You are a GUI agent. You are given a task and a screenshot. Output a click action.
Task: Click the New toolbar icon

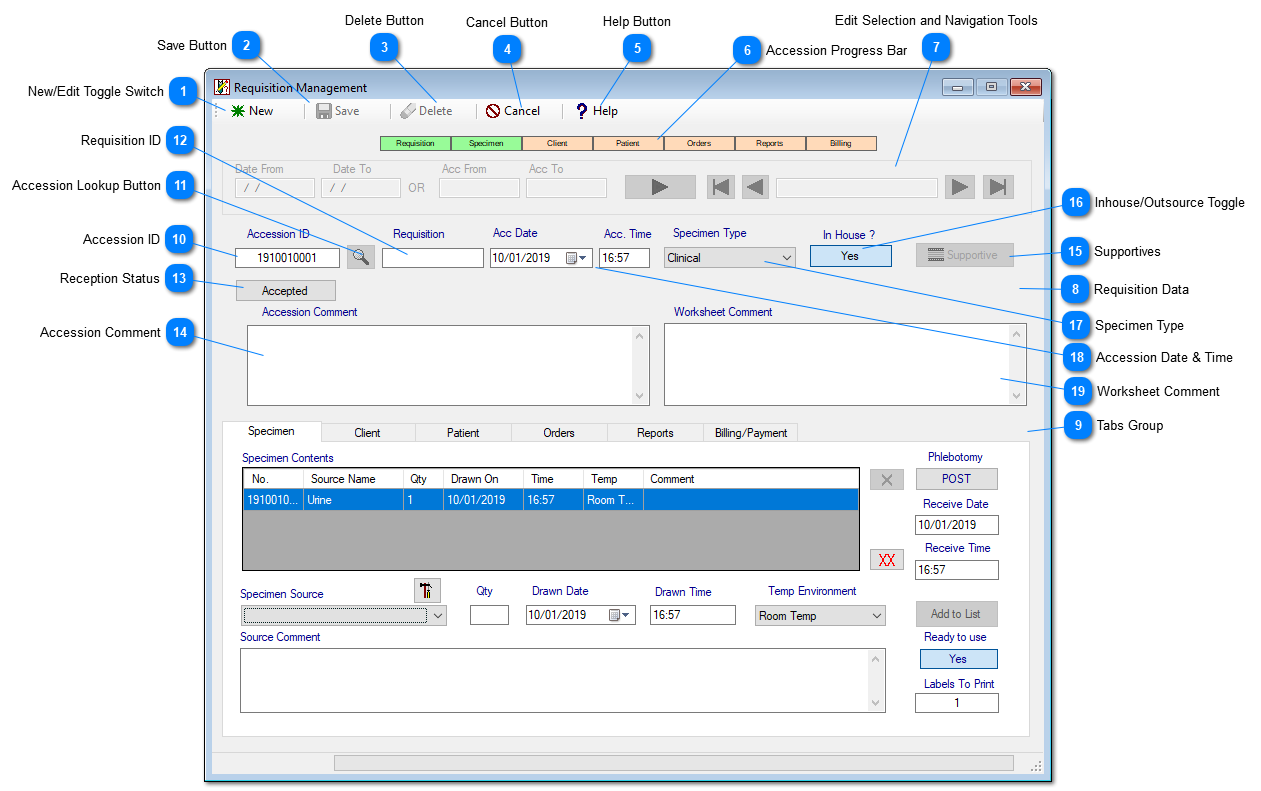pyautogui.click(x=239, y=111)
